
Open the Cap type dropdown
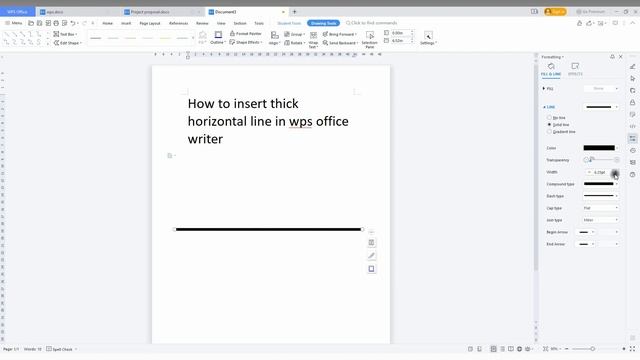tap(601, 208)
